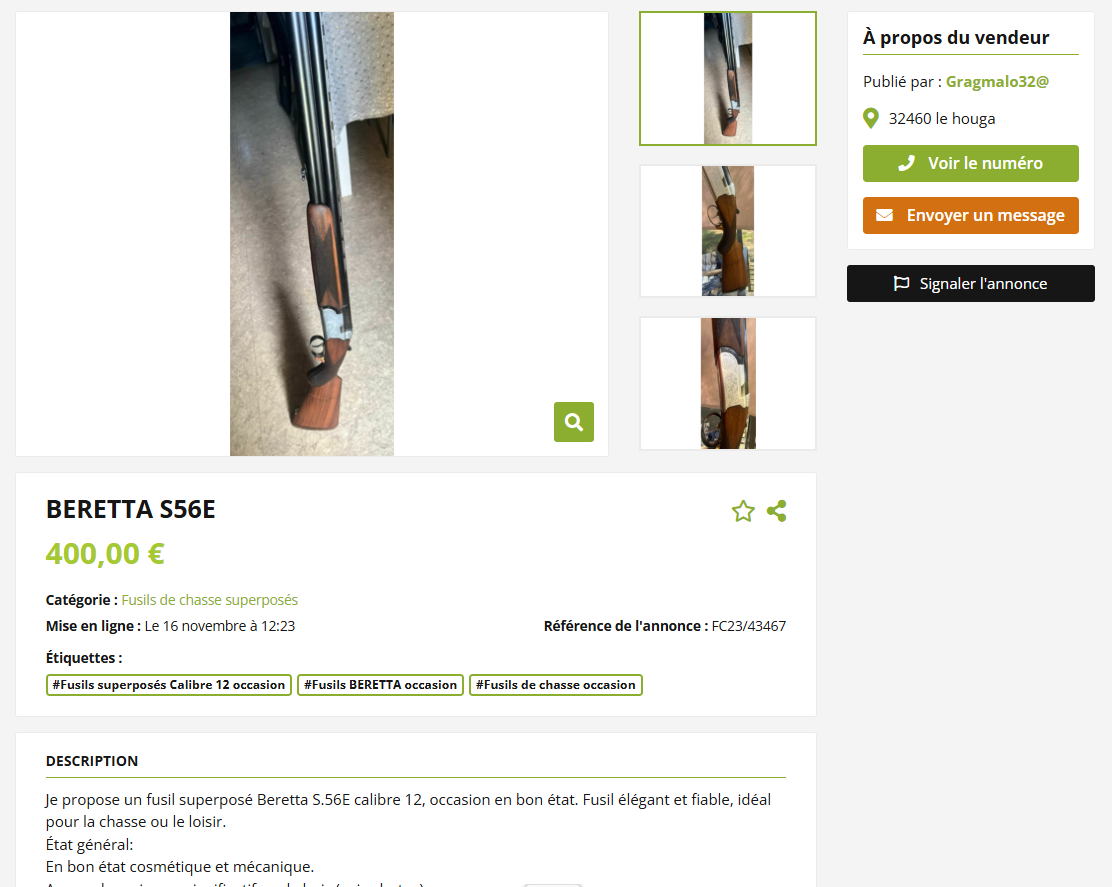Select the first gun thumbnail

tap(728, 79)
